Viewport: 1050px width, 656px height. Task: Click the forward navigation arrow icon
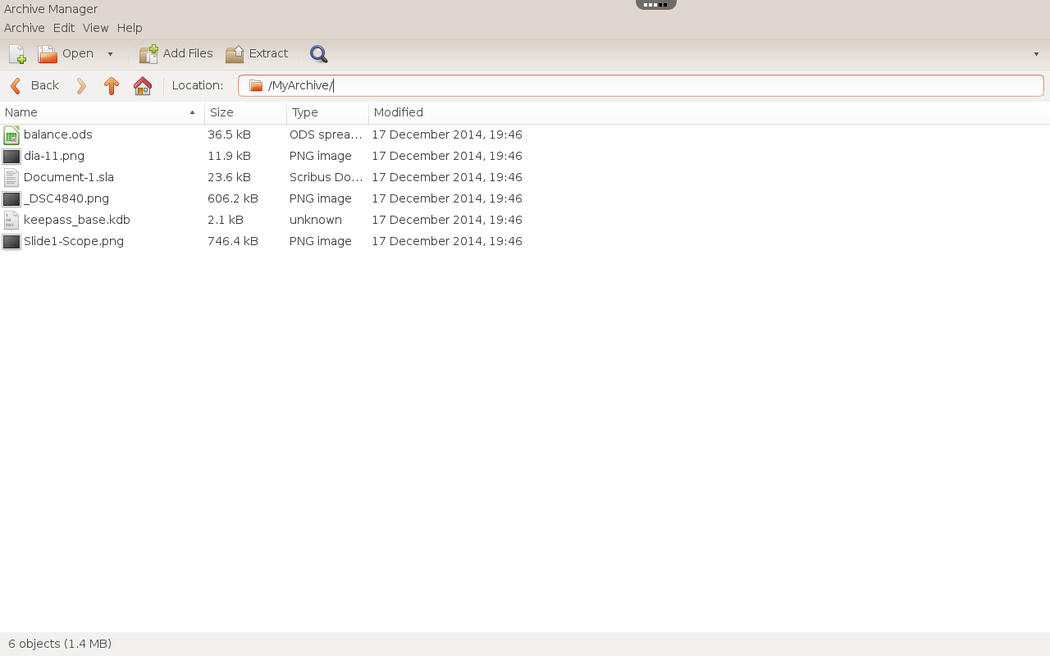81,86
